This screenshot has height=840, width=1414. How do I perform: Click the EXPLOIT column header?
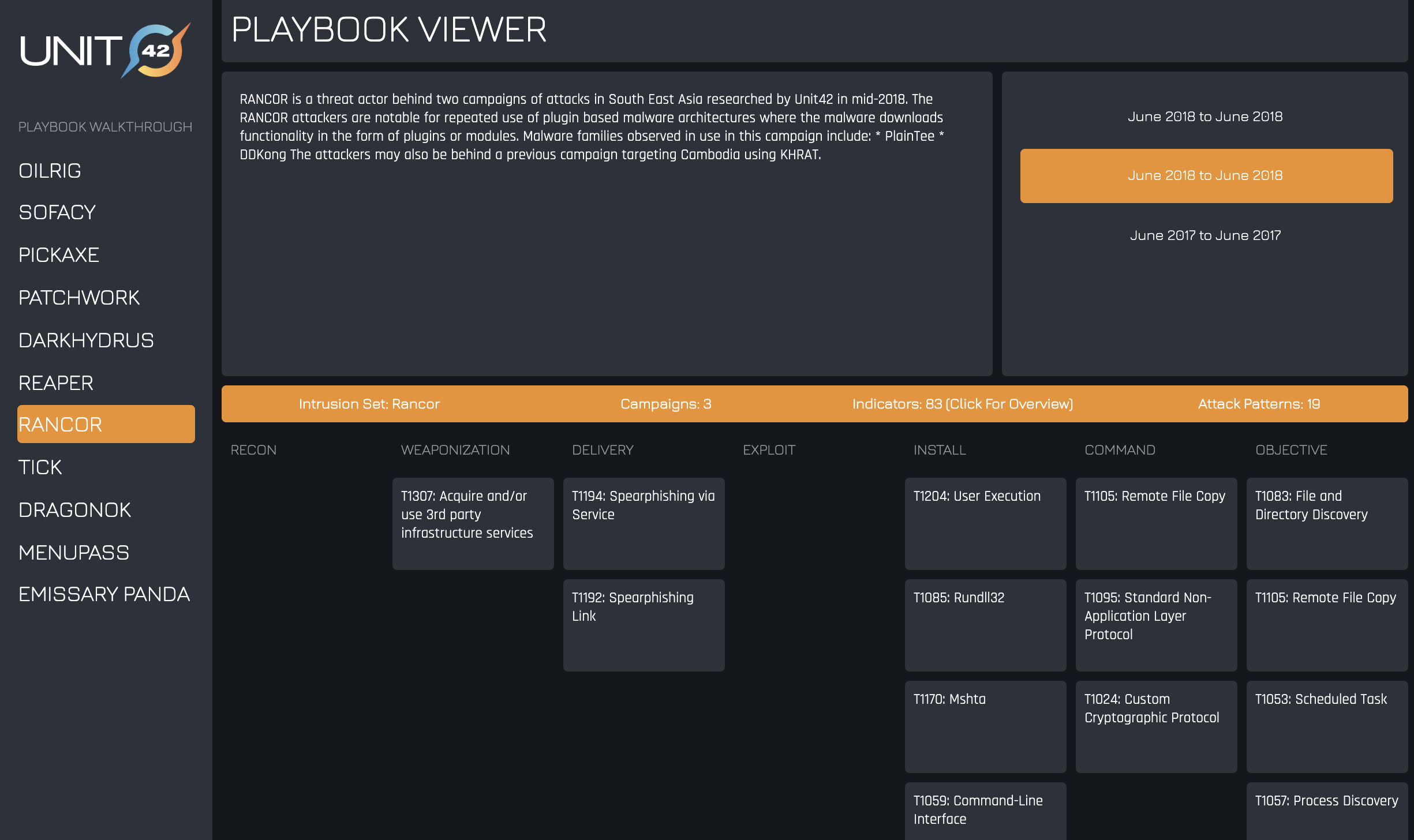click(x=769, y=450)
